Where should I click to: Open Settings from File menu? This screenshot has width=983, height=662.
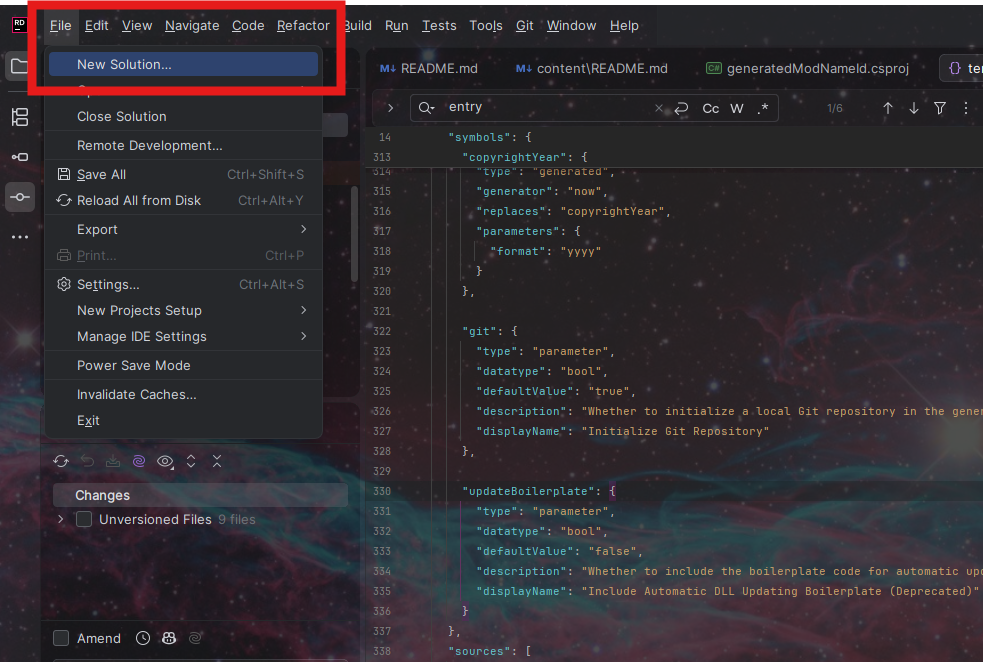[184, 285]
